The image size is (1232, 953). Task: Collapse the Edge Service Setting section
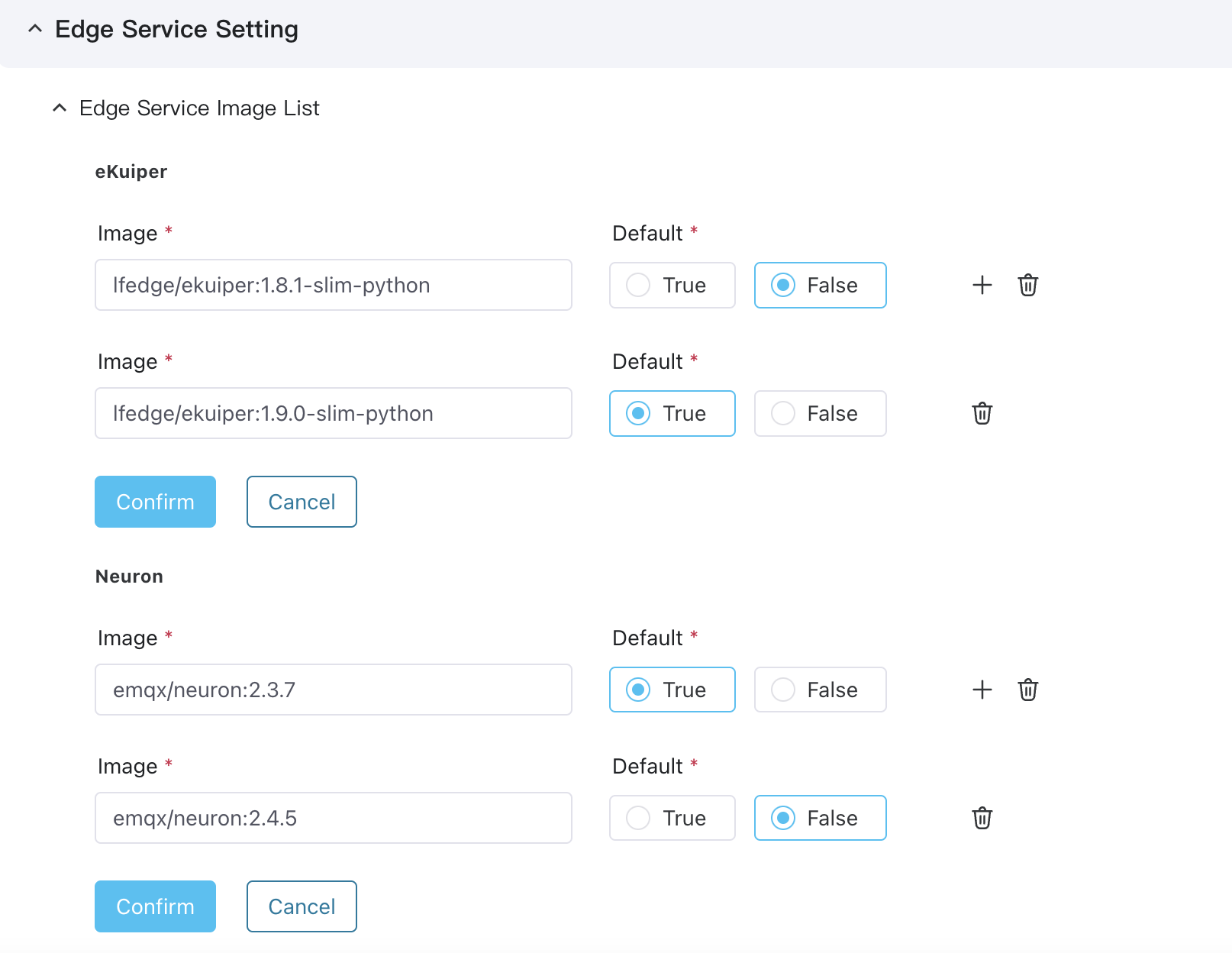(35, 29)
